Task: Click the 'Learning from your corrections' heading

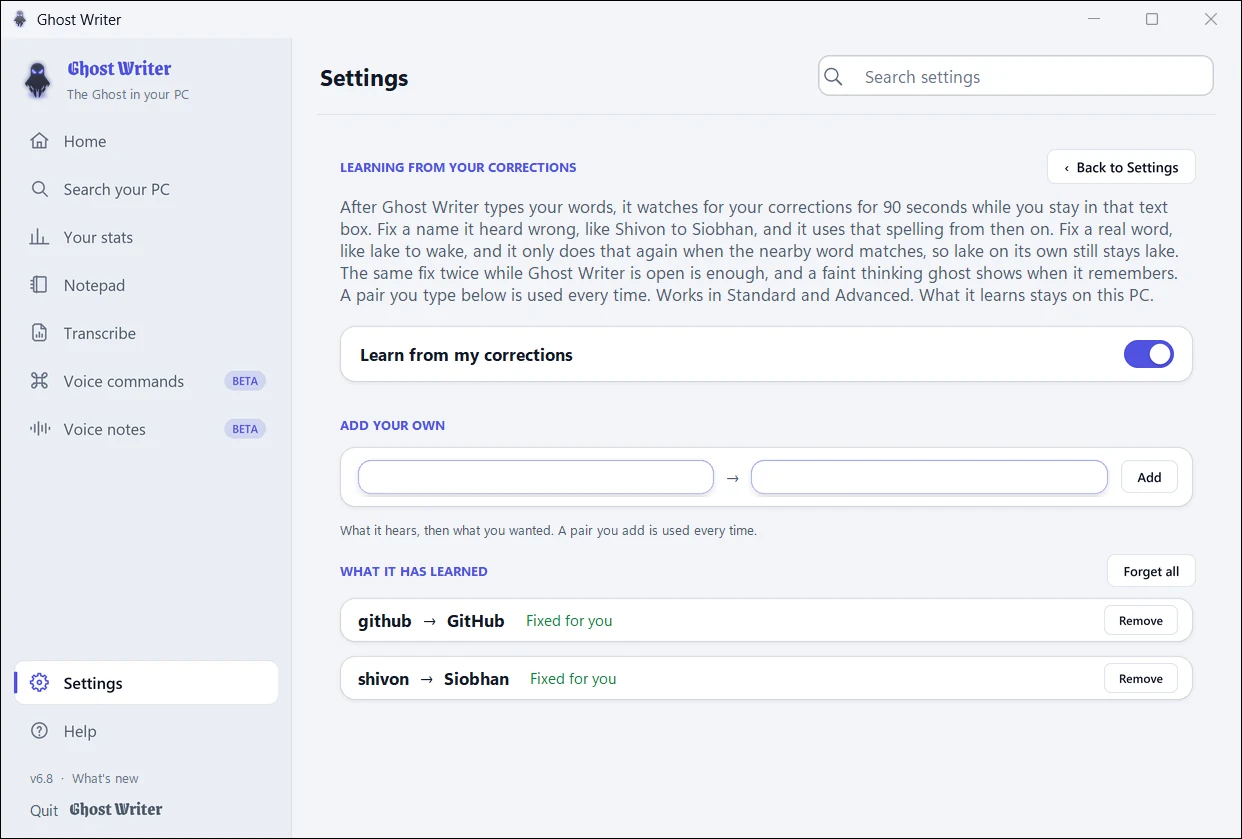Action: pyautogui.click(x=458, y=167)
